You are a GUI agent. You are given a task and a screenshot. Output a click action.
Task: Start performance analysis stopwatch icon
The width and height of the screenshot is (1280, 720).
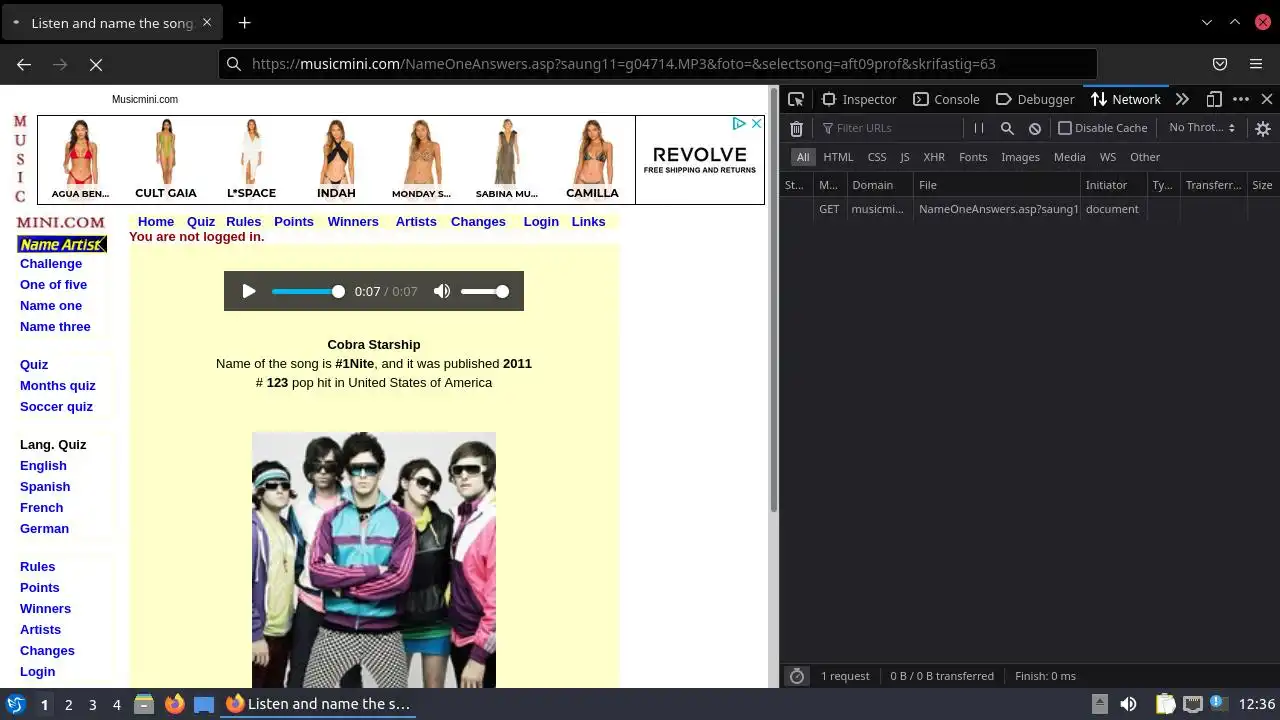(797, 676)
